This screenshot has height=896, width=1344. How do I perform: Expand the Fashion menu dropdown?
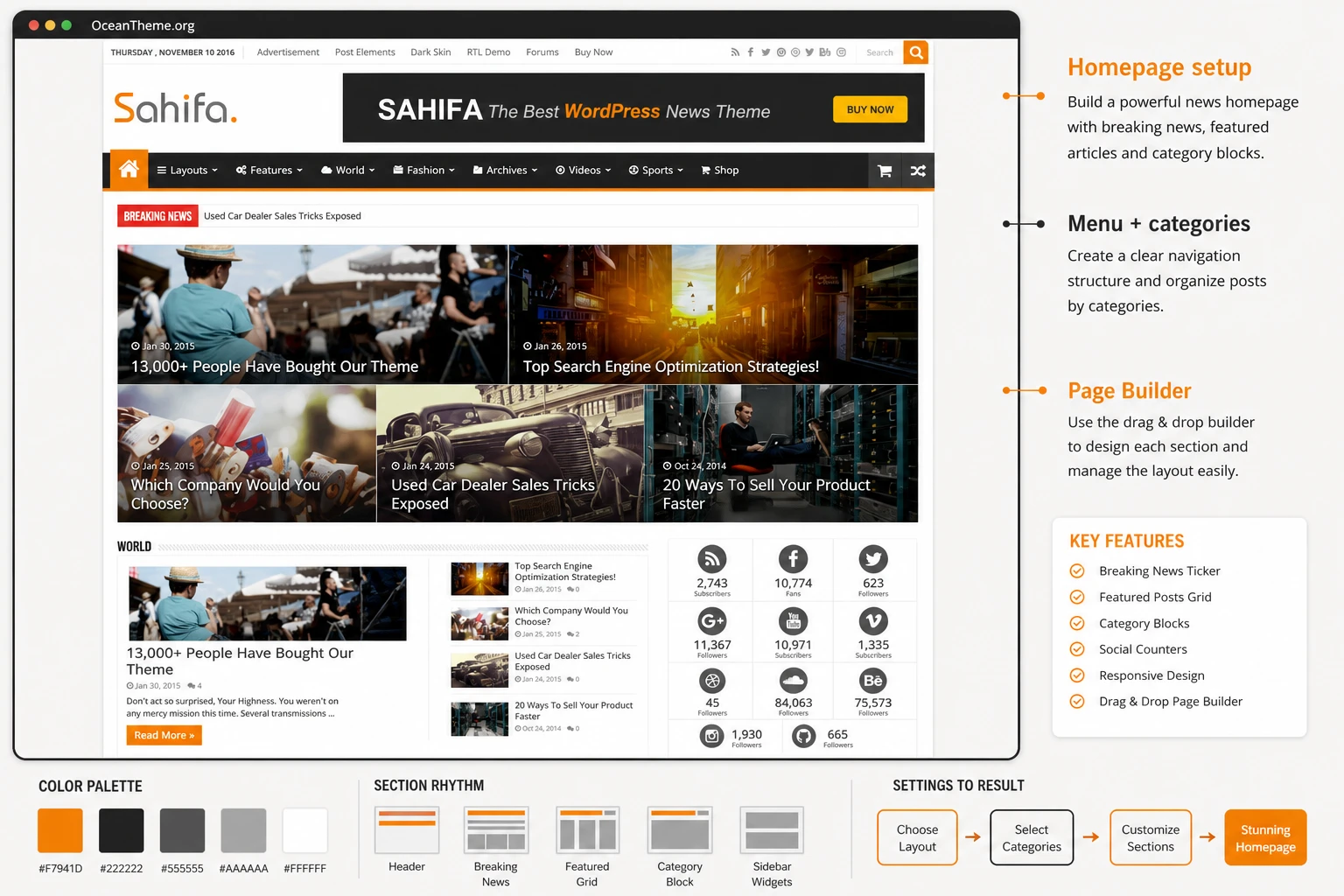(424, 171)
